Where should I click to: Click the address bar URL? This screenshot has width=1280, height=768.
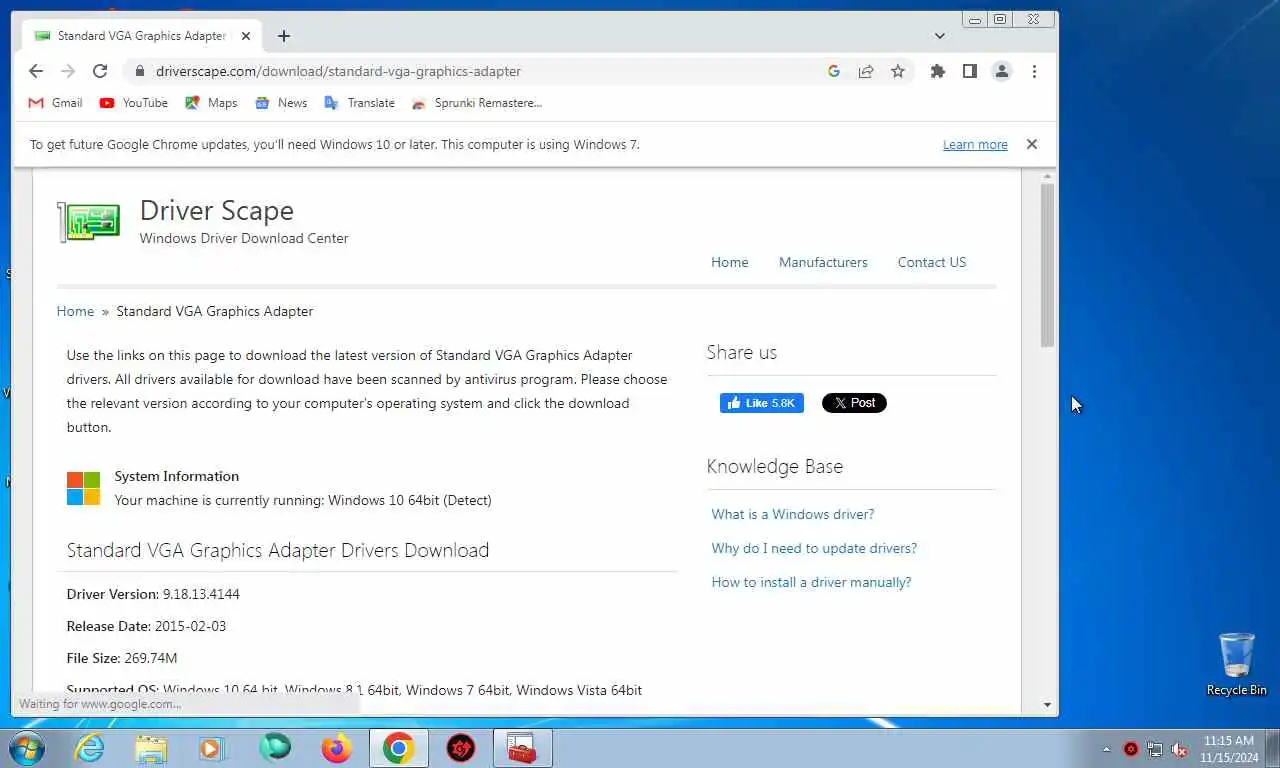338,71
